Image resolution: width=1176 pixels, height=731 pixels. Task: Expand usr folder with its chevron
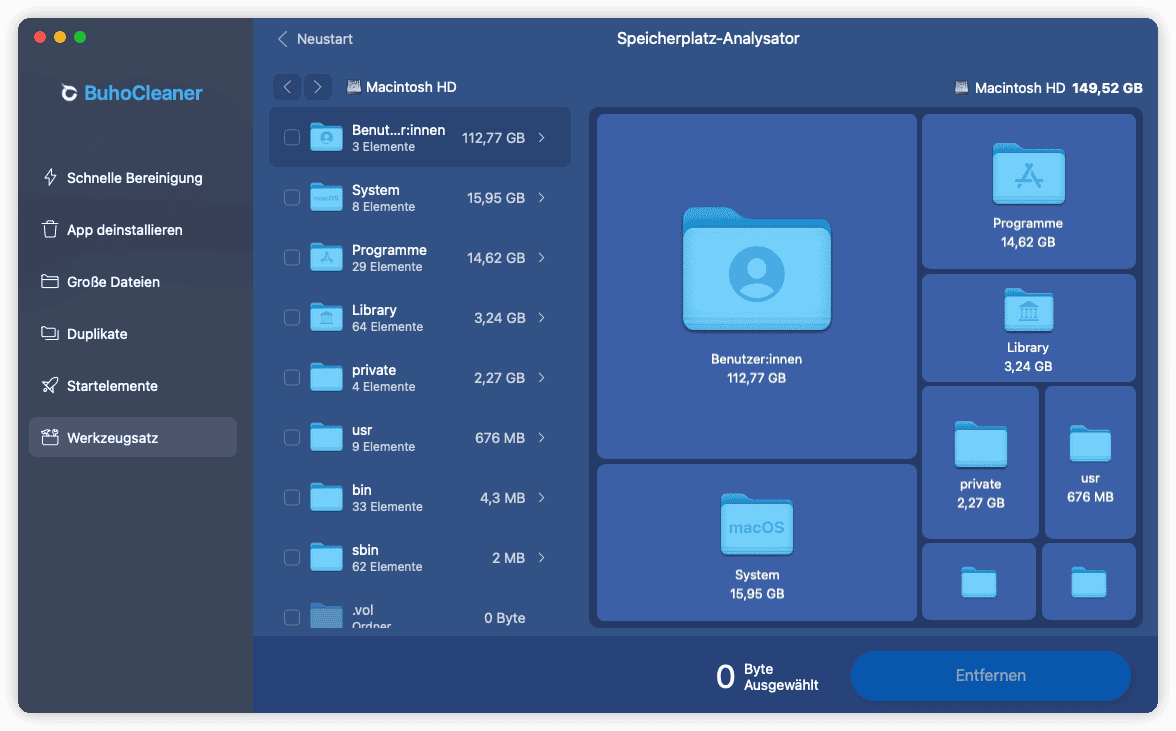pyautogui.click(x=542, y=437)
